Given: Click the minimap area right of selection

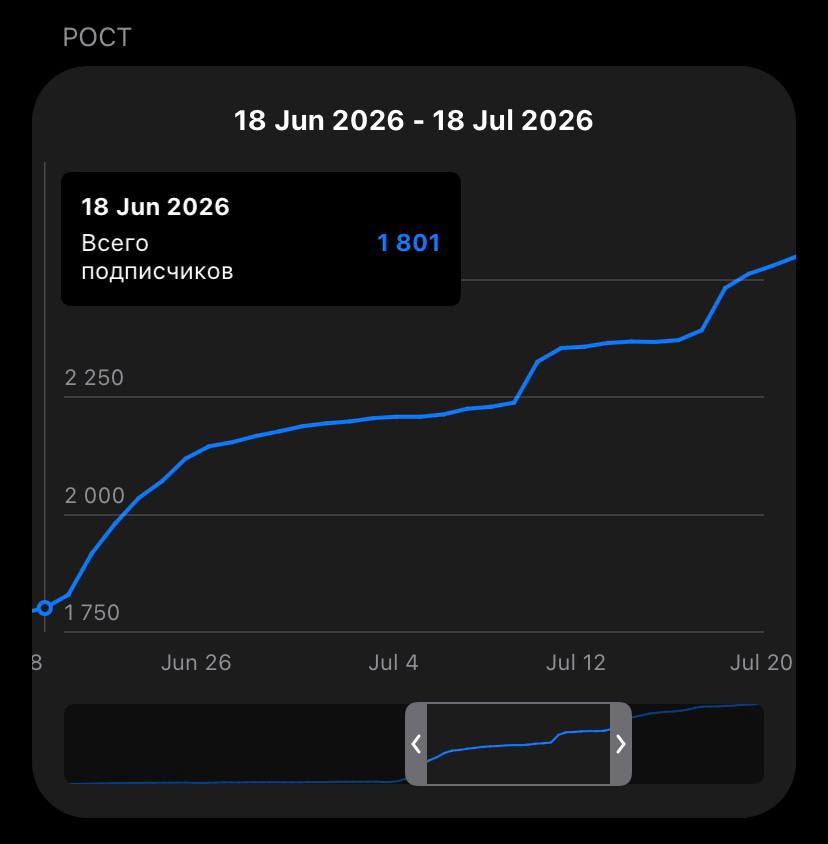Looking at the screenshot, I should (x=698, y=744).
